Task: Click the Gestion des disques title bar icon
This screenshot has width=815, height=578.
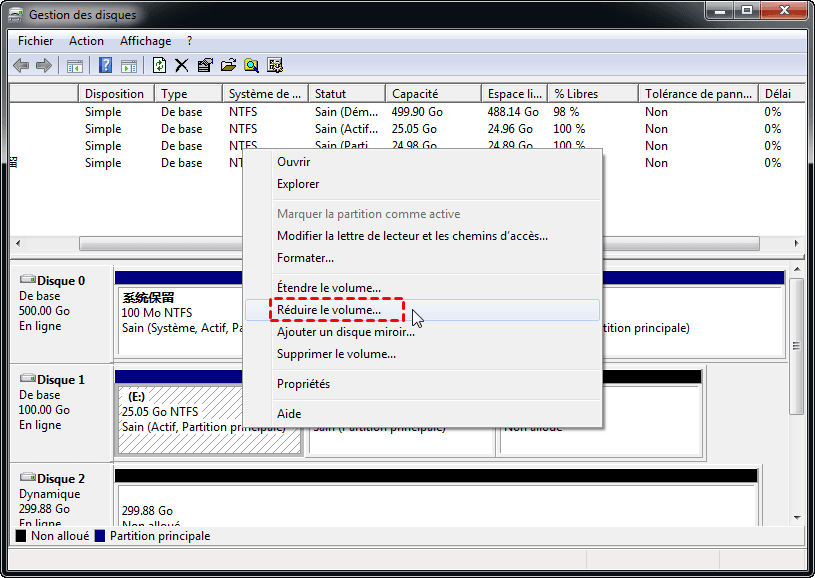Action: pos(15,15)
